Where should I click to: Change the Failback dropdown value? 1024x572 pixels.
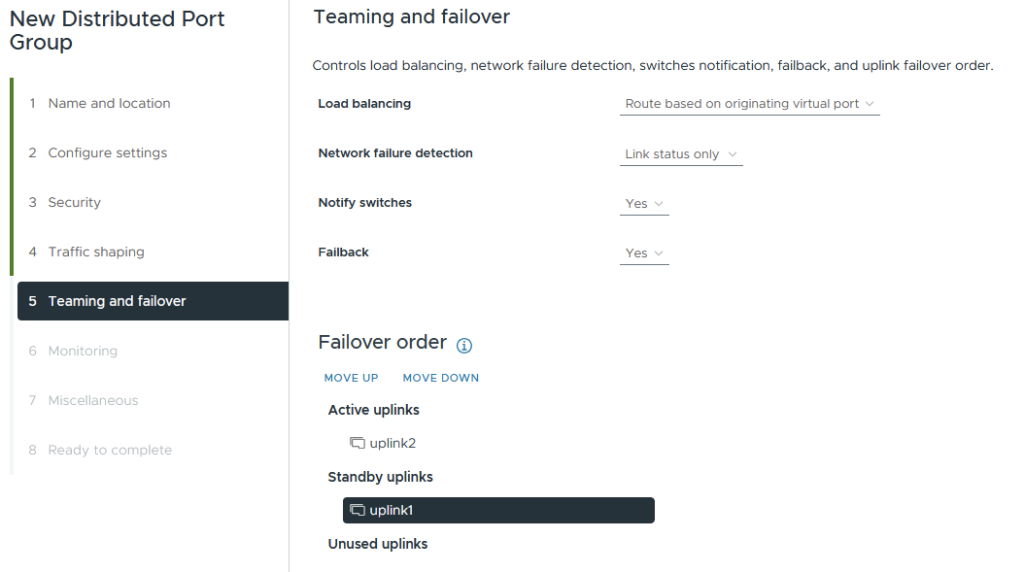(x=644, y=254)
